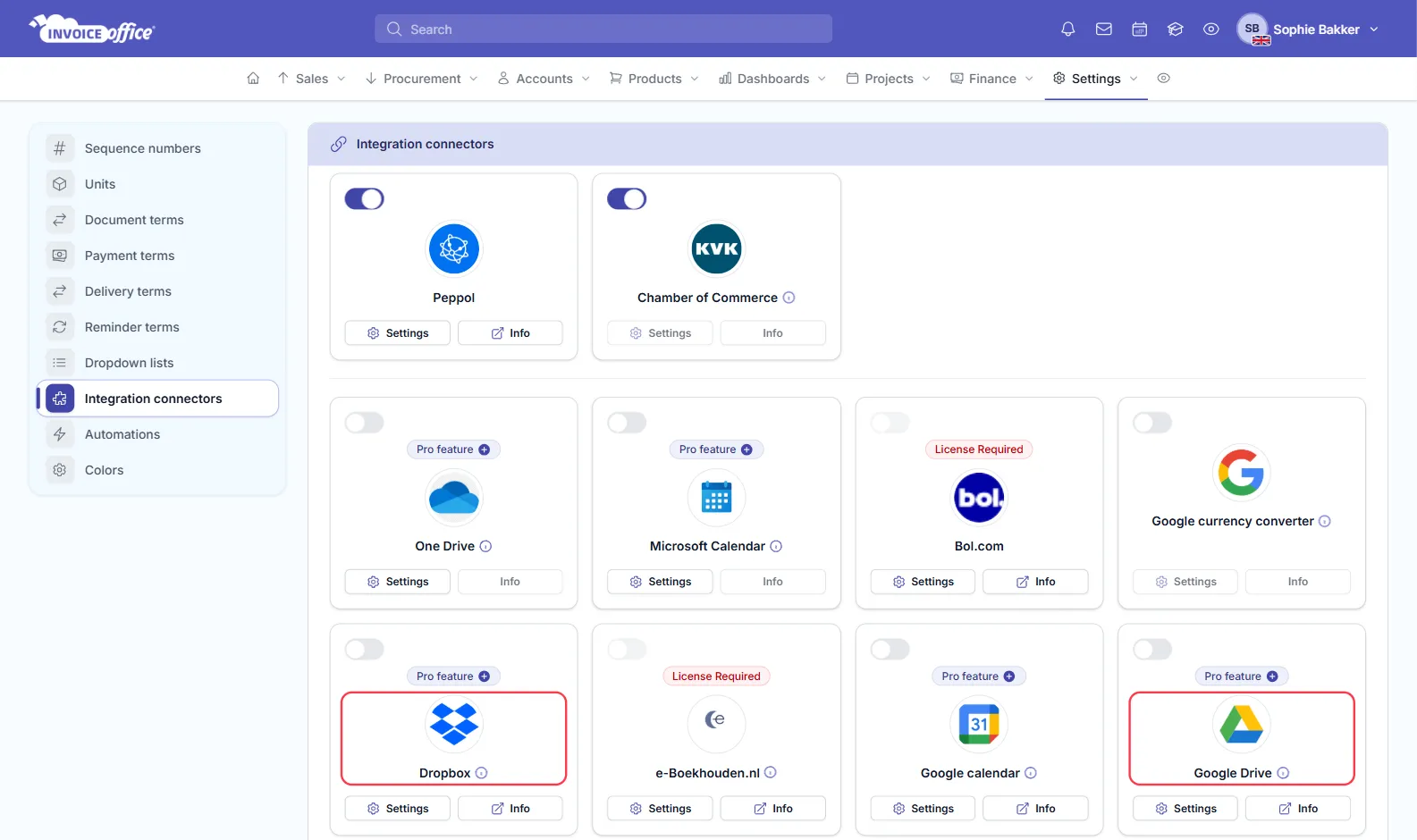
Task: Open the calendar icon in the header
Action: coord(1140,29)
